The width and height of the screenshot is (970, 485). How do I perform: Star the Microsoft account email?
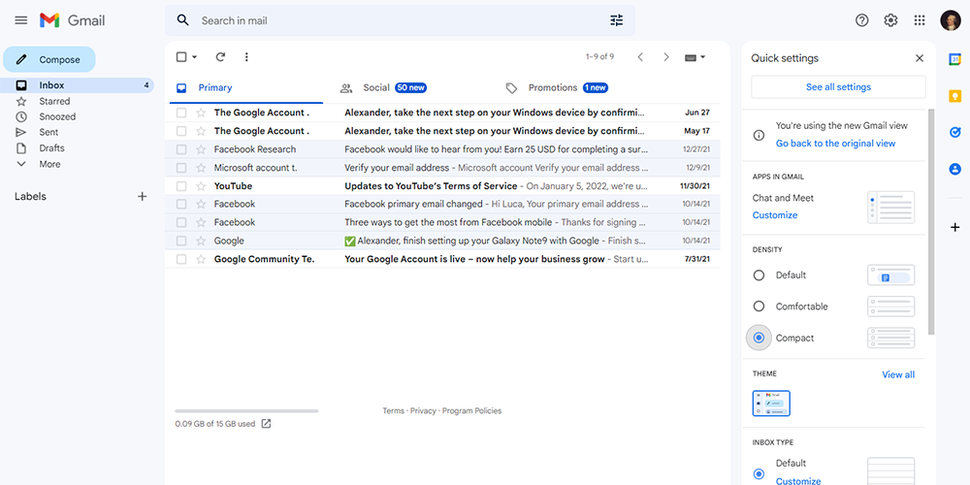200,168
